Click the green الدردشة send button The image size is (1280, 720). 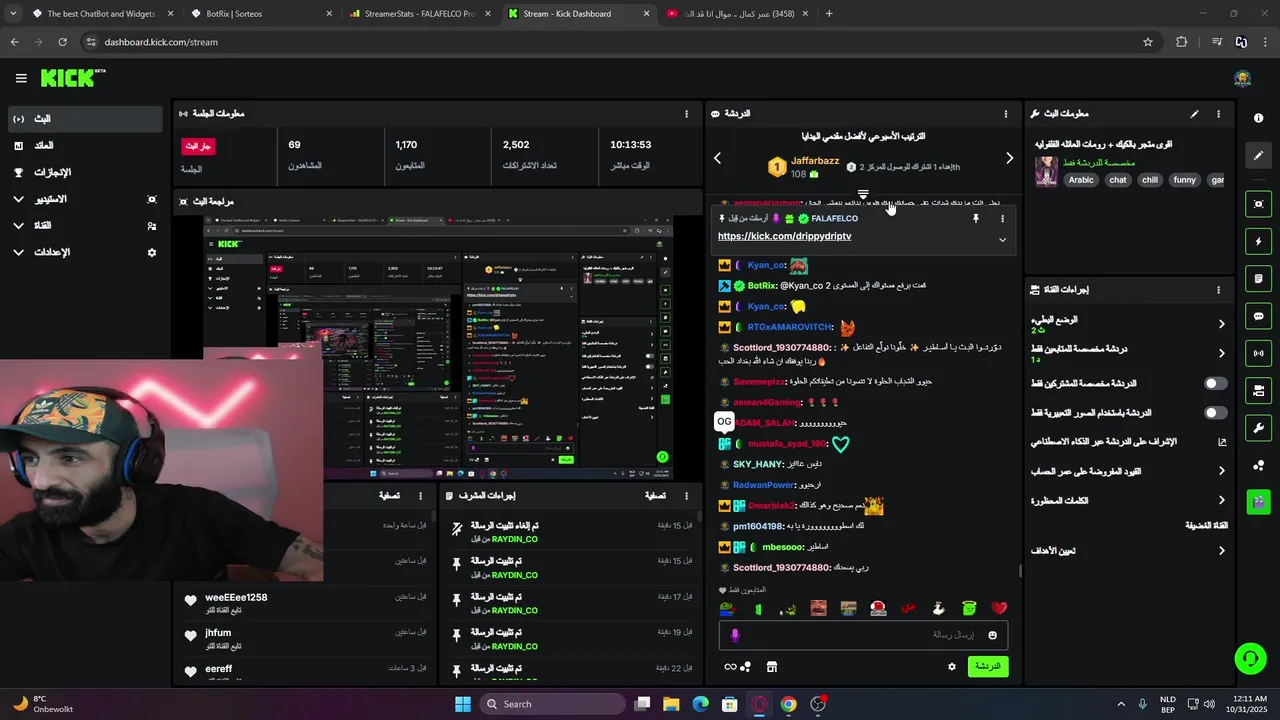pos(988,666)
